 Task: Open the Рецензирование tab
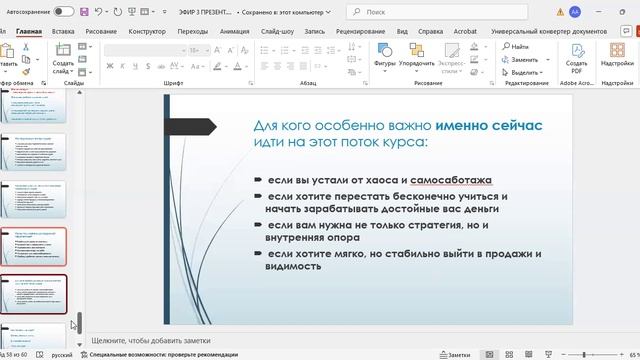tap(360, 31)
